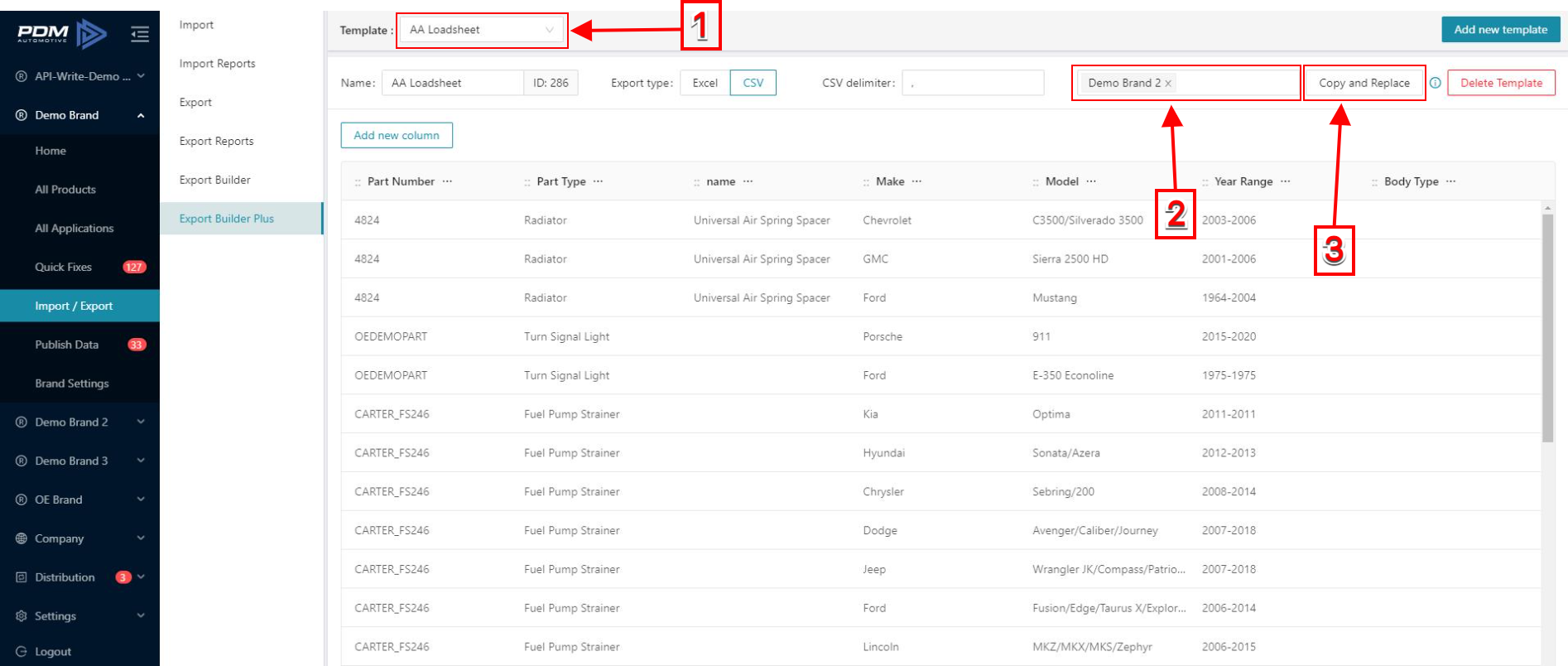
Task: Click the drag handle of Part Number column
Action: pyautogui.click(x=358, y=182)
